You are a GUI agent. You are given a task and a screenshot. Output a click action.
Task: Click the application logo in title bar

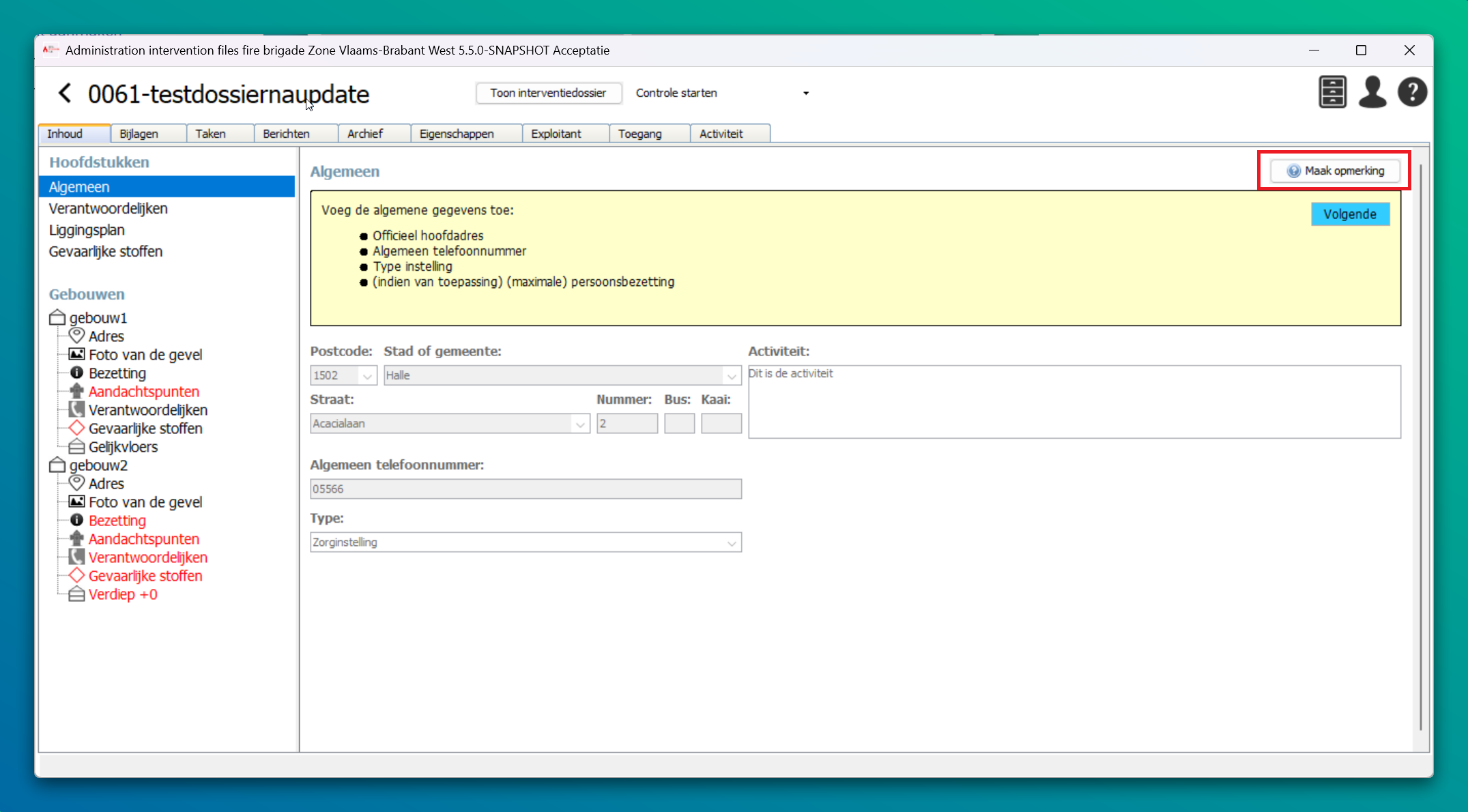(x=51, y=50)
